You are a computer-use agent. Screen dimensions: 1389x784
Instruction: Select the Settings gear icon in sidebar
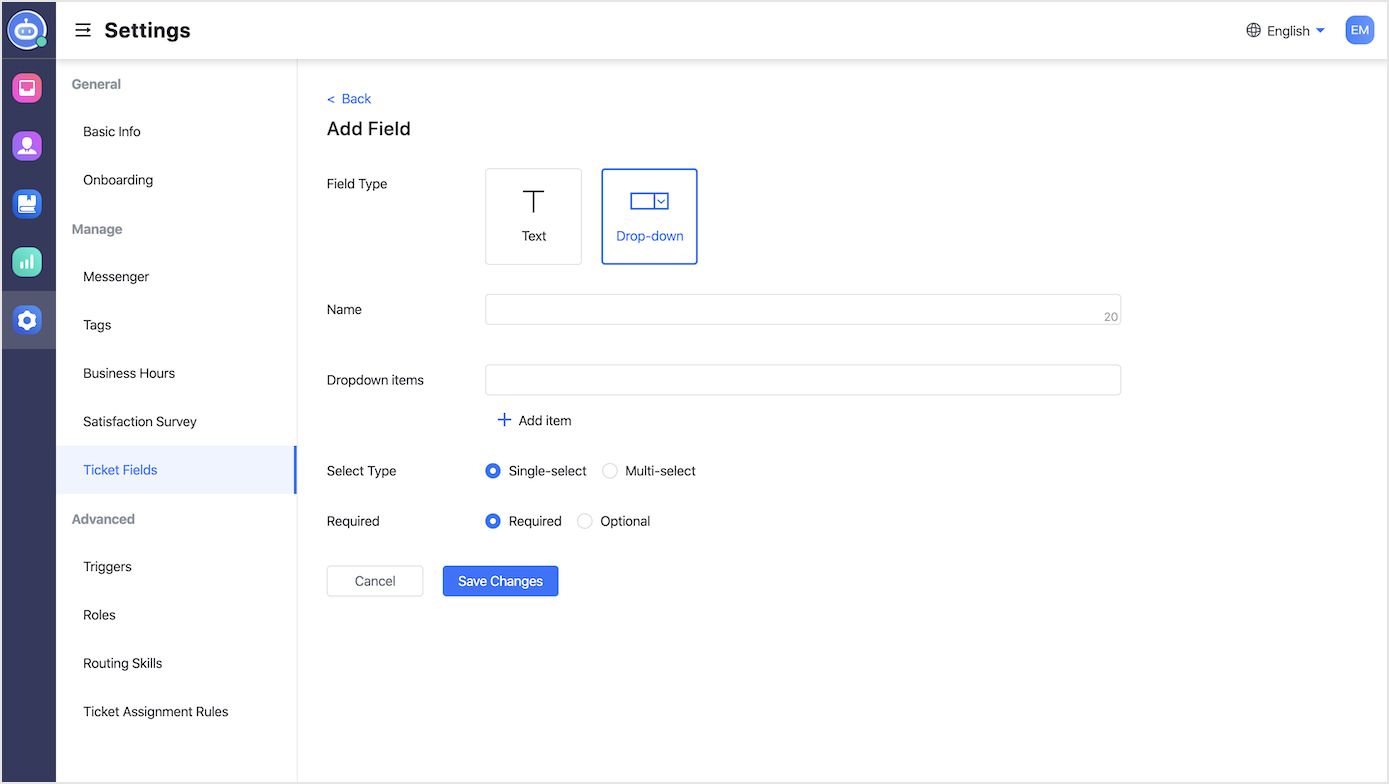(26, 319)
